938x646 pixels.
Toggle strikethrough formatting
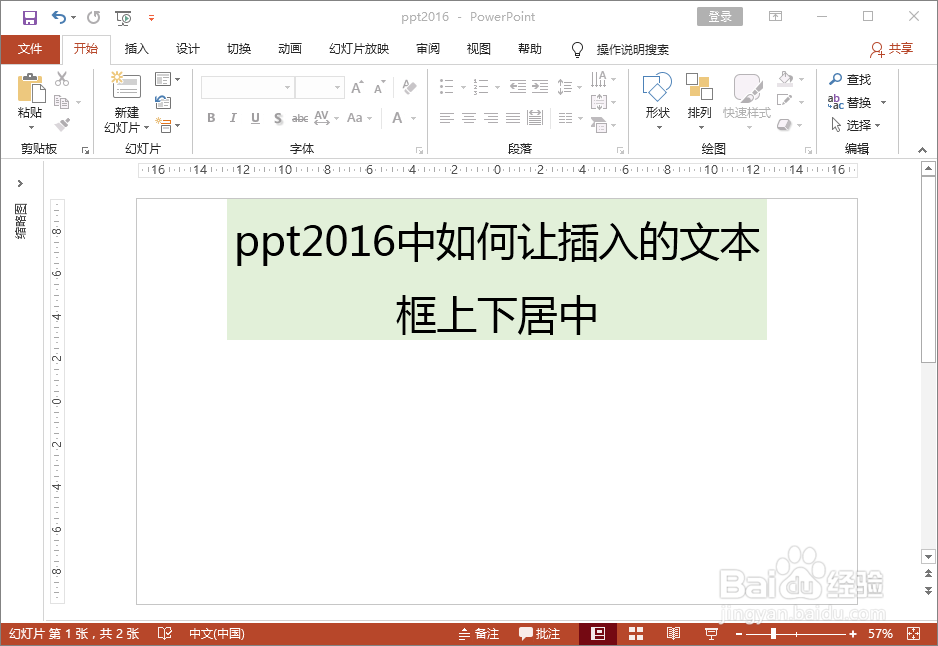(x=300, y=118)
